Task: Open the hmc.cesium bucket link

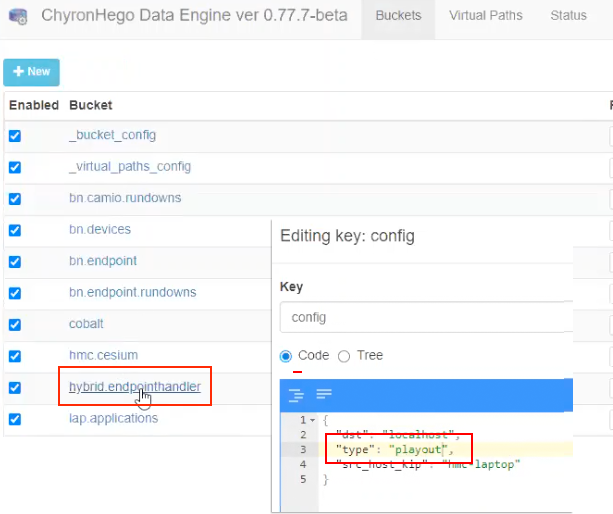Action: point(104,355)
